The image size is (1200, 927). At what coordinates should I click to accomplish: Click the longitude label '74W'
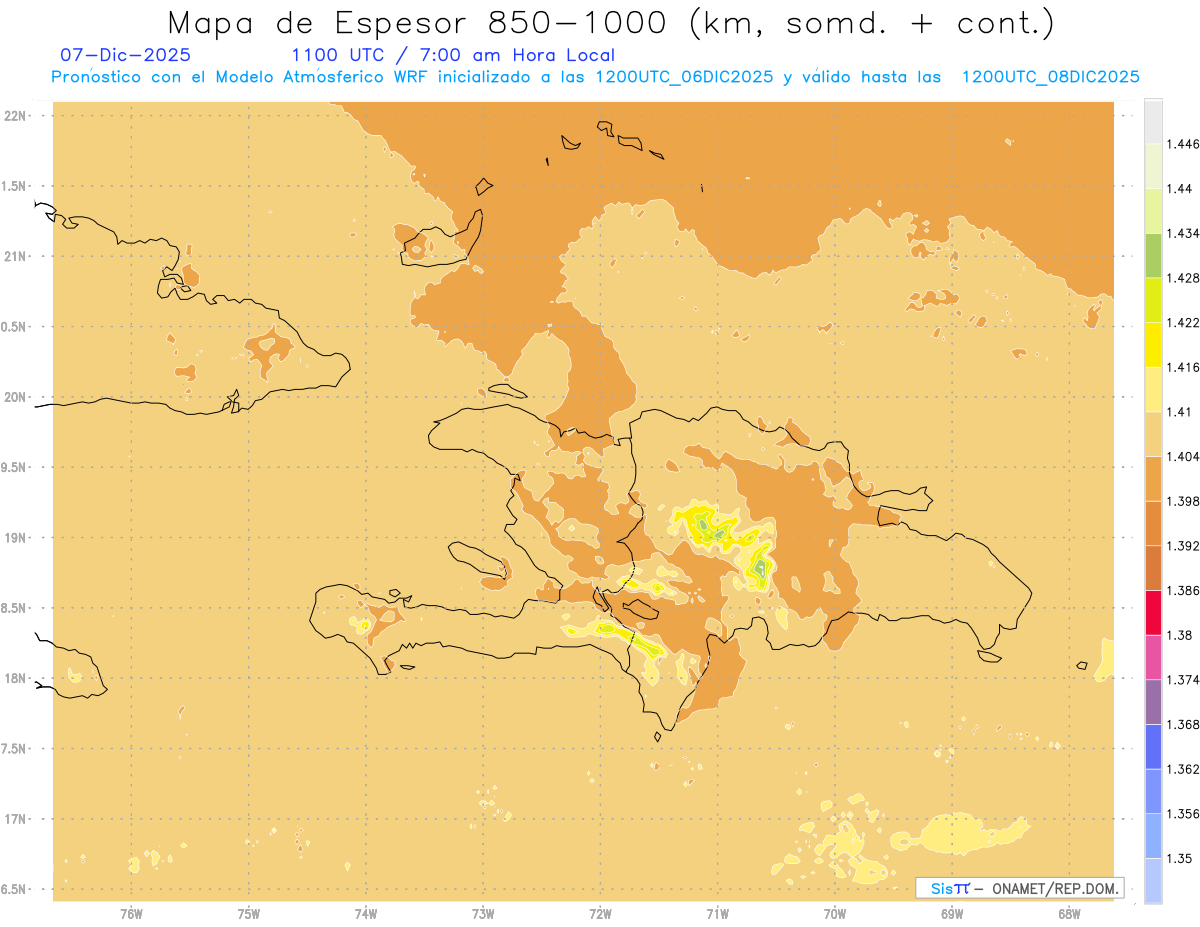pos(366,914)
